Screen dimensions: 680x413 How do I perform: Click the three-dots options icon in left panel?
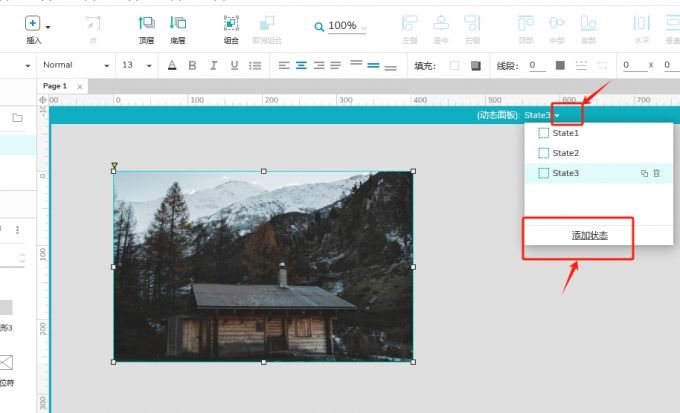(17, 229)
